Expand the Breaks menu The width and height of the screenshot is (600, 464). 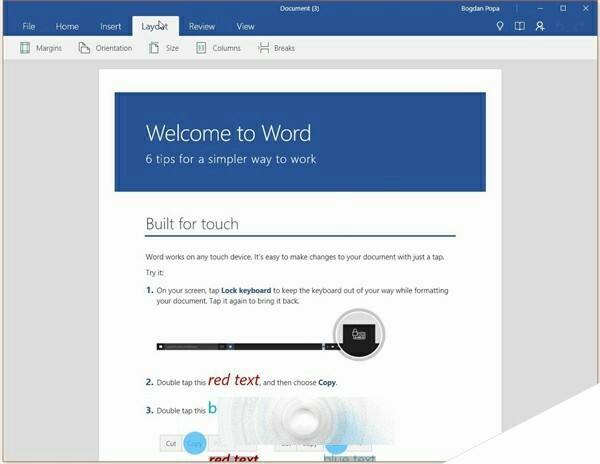tap(276, 48)
